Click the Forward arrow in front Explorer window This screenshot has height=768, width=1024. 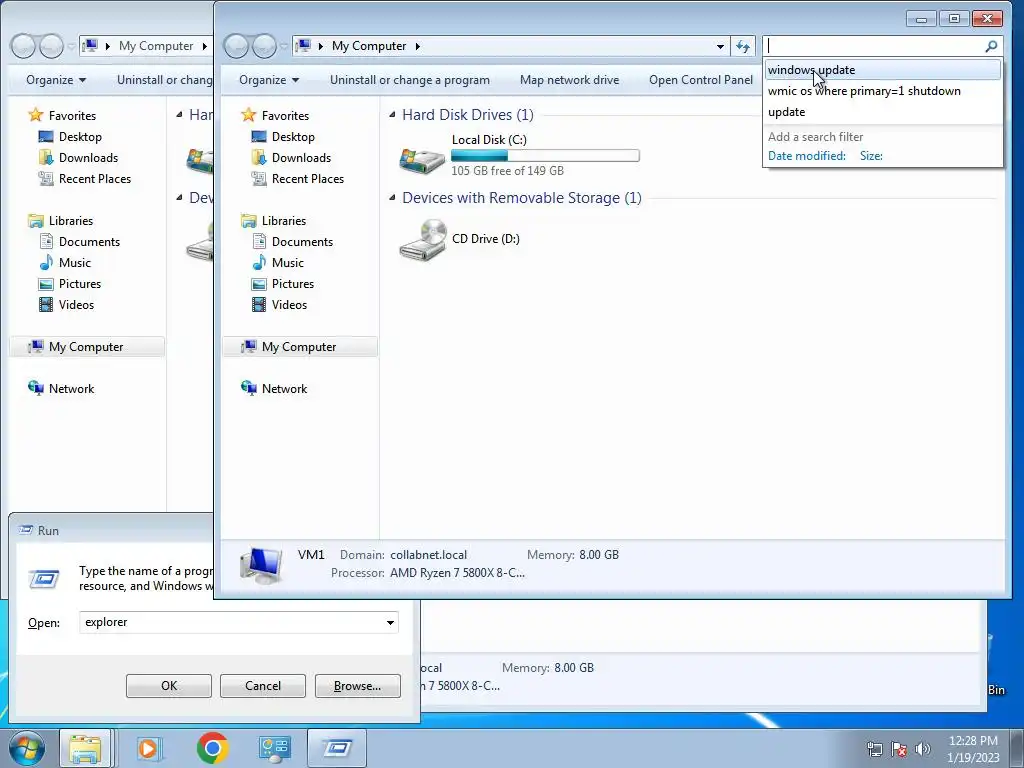(264, 46)
